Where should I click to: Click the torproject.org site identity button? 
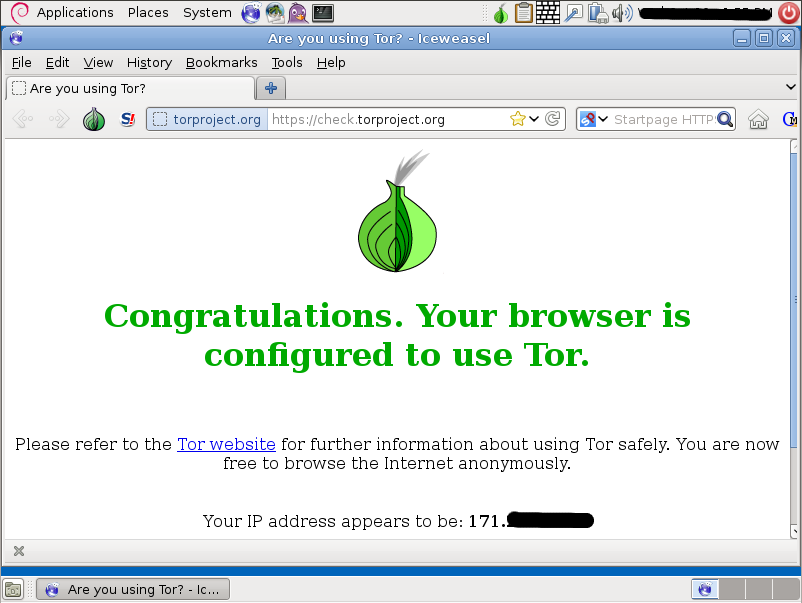tap(207, 119)
